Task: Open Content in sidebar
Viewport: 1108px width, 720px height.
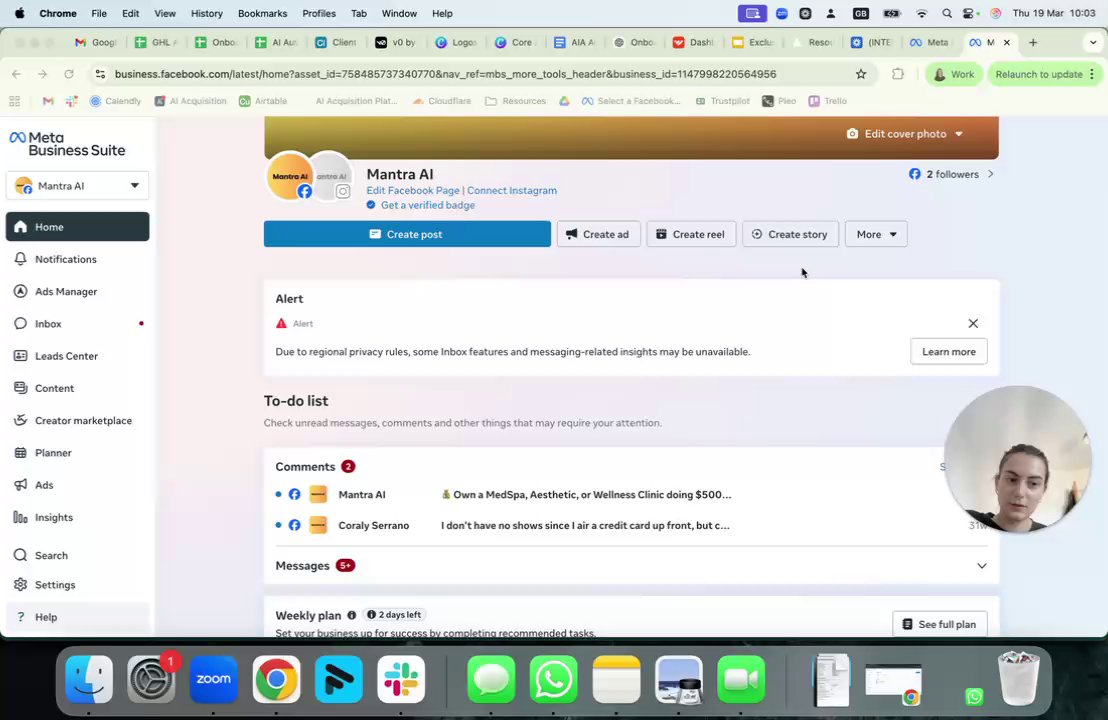Action: coord(78,388)
